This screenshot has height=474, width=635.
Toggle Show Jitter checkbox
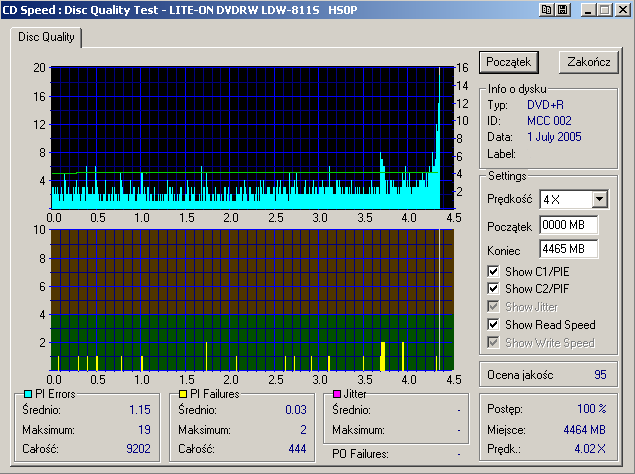(493, 306)
